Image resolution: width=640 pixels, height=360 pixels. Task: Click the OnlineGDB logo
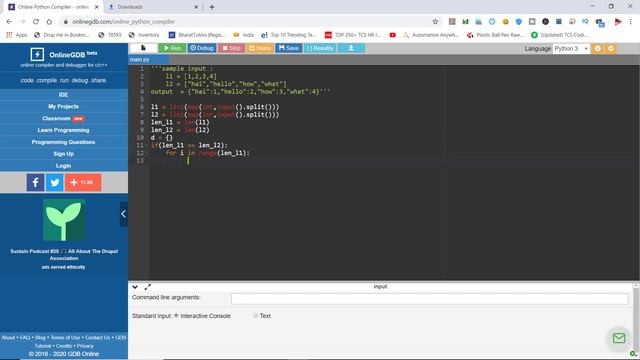pos(64,54)
